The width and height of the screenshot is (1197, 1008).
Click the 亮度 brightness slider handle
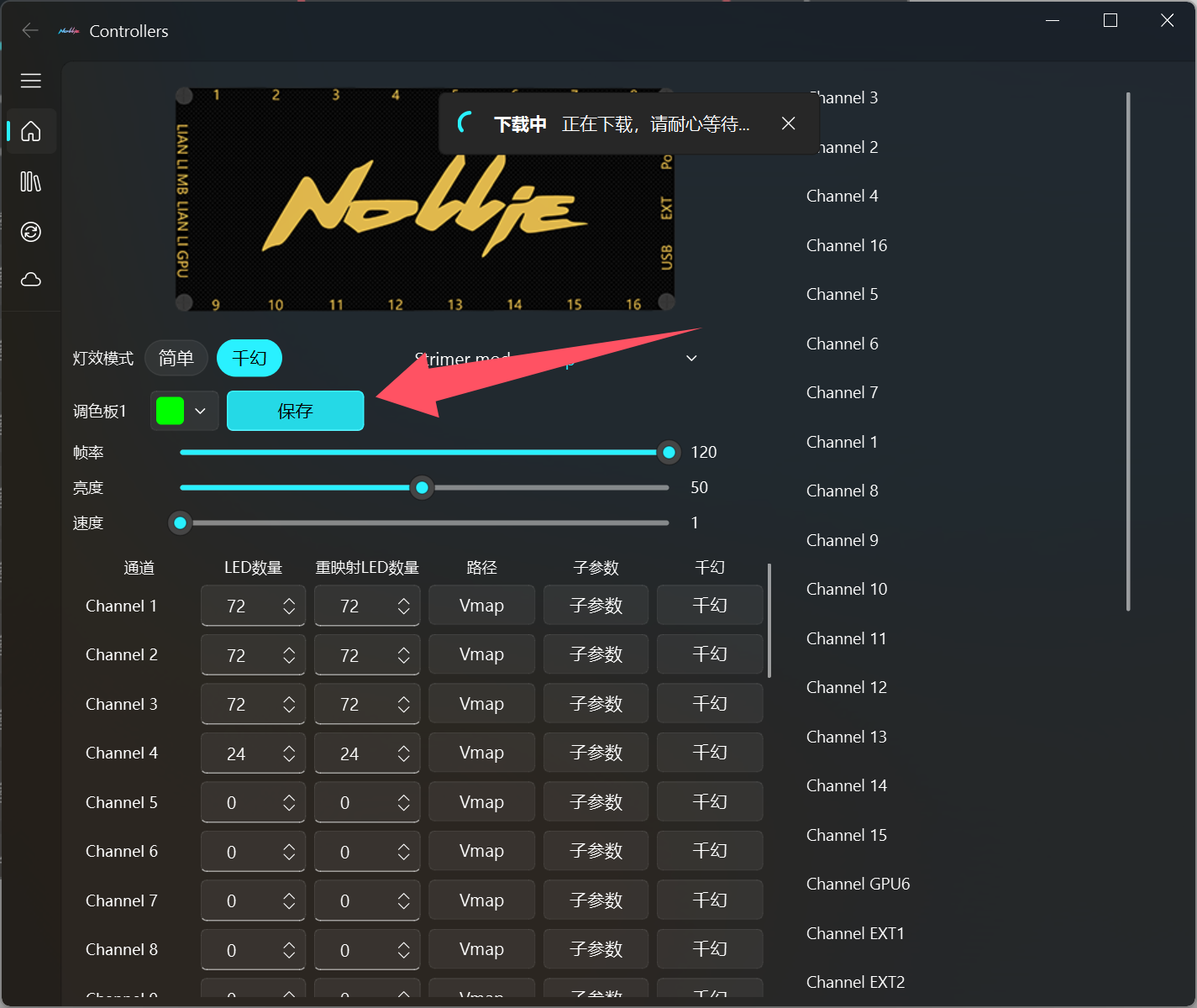click(x=422, y=488)
